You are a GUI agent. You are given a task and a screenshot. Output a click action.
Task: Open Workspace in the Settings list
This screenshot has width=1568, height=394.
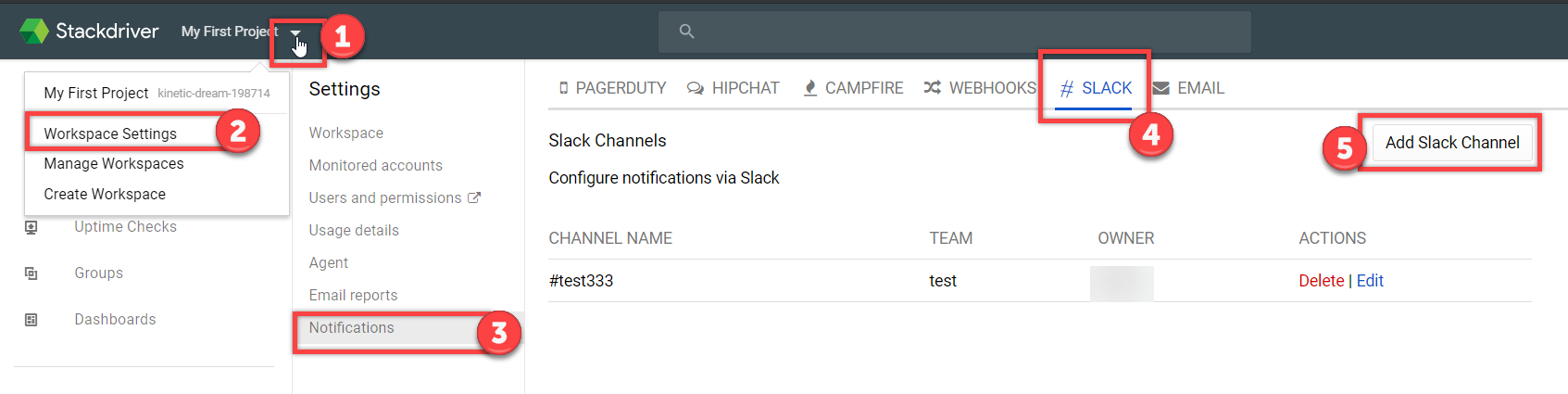pyautogui.click(x=346, y=133)
